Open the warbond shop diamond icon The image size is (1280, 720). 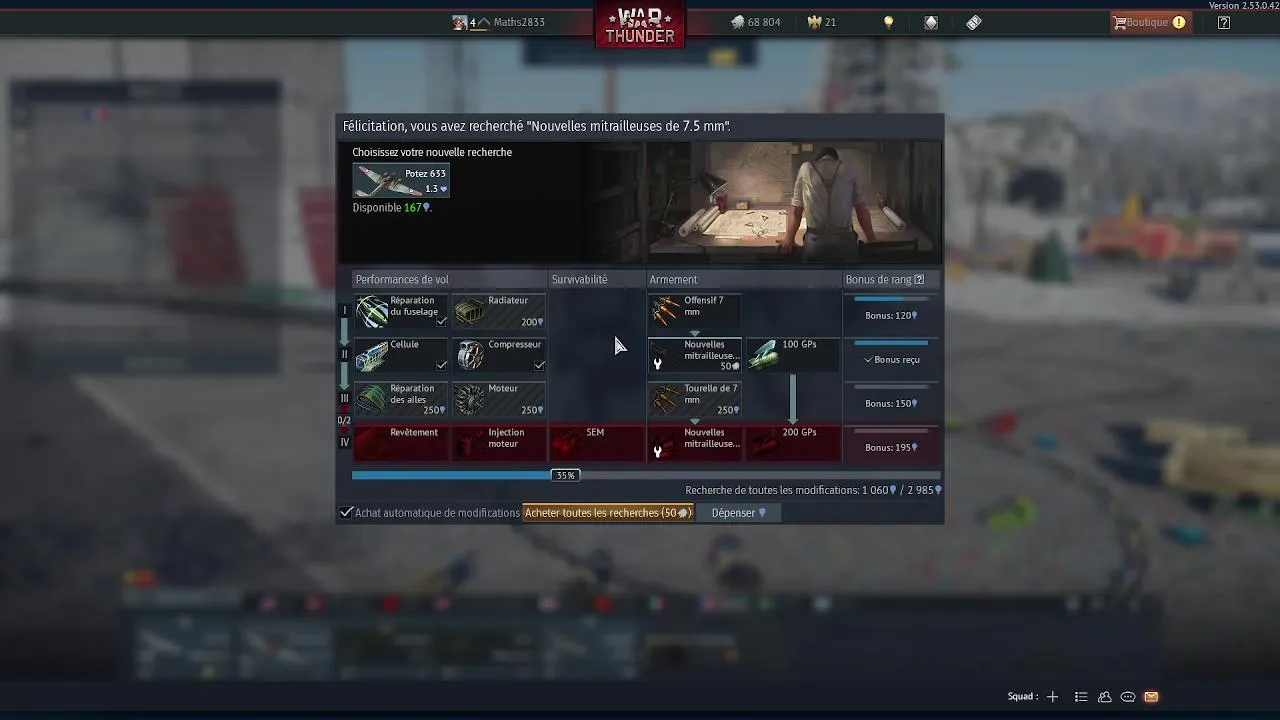tap(931, 22)
